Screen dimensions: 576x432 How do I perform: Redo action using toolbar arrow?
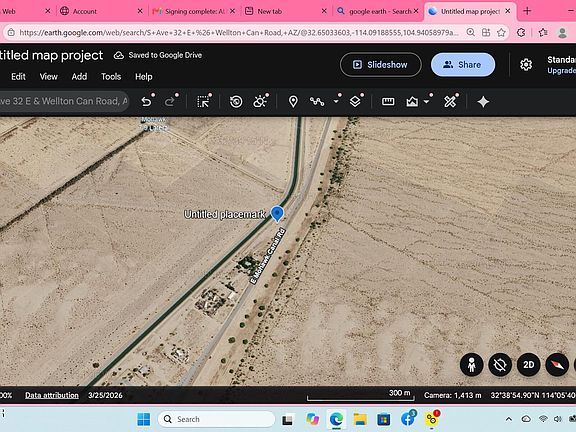point(170,101)
